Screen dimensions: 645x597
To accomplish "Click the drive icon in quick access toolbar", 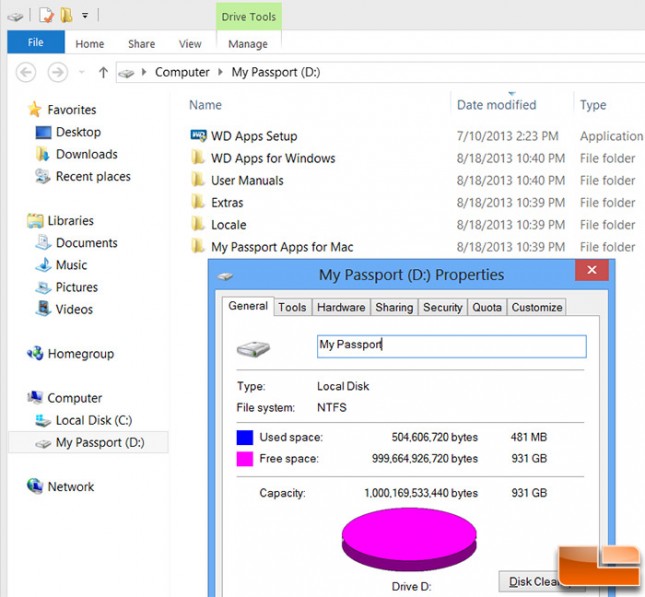I will (x=15, y=16).
